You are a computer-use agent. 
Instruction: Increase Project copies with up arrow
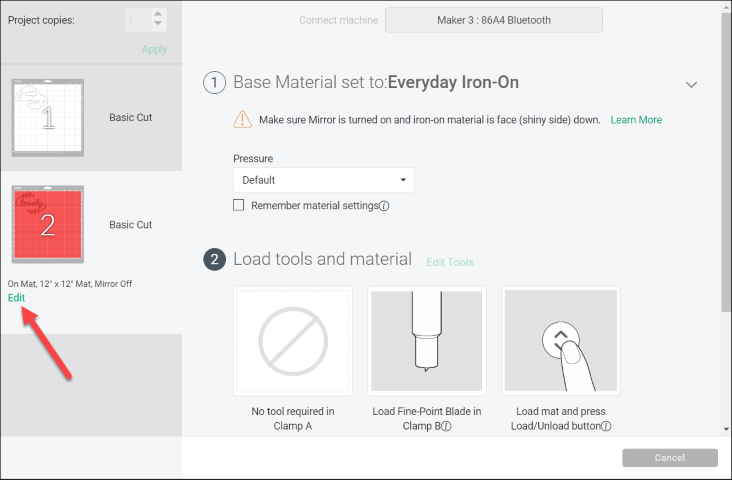pos(158,15)
